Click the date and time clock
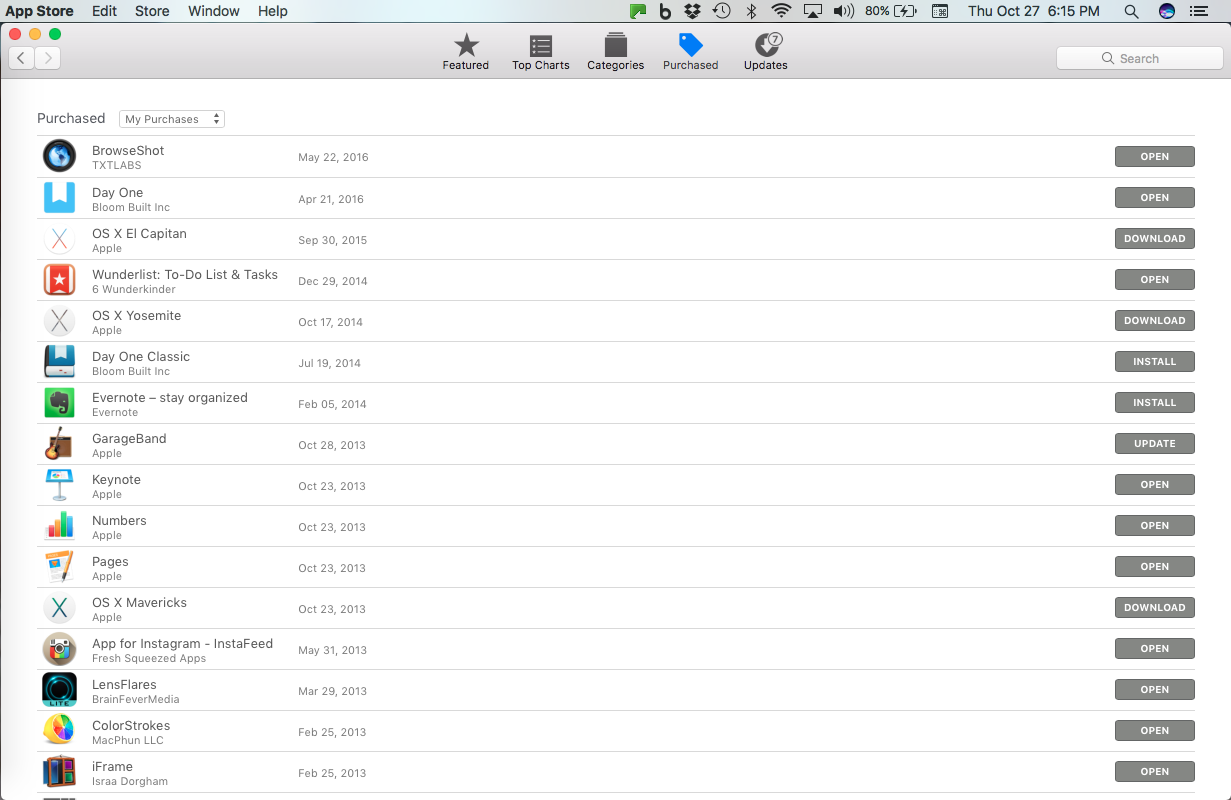The image size is (1231, 800). tap(1034, 11)
